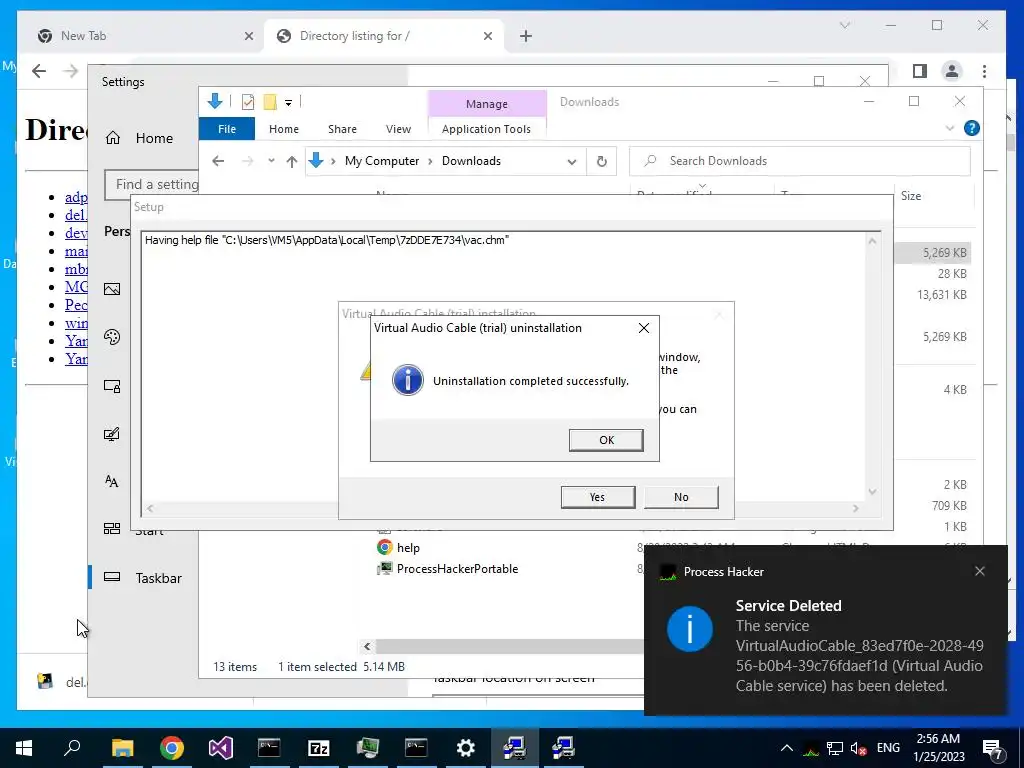Refresh the Downloads folder
This screenshot has width=1024, height=768.
(601, 161)
